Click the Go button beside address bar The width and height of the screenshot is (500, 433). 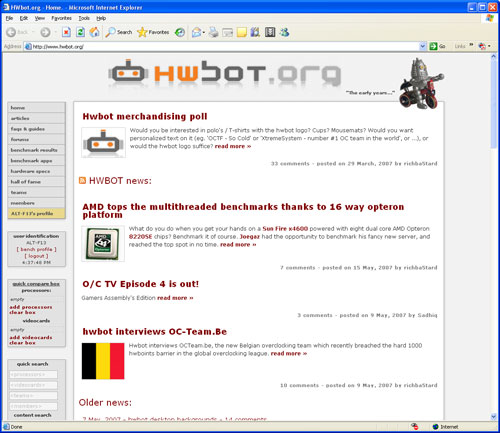click(438, 46)
